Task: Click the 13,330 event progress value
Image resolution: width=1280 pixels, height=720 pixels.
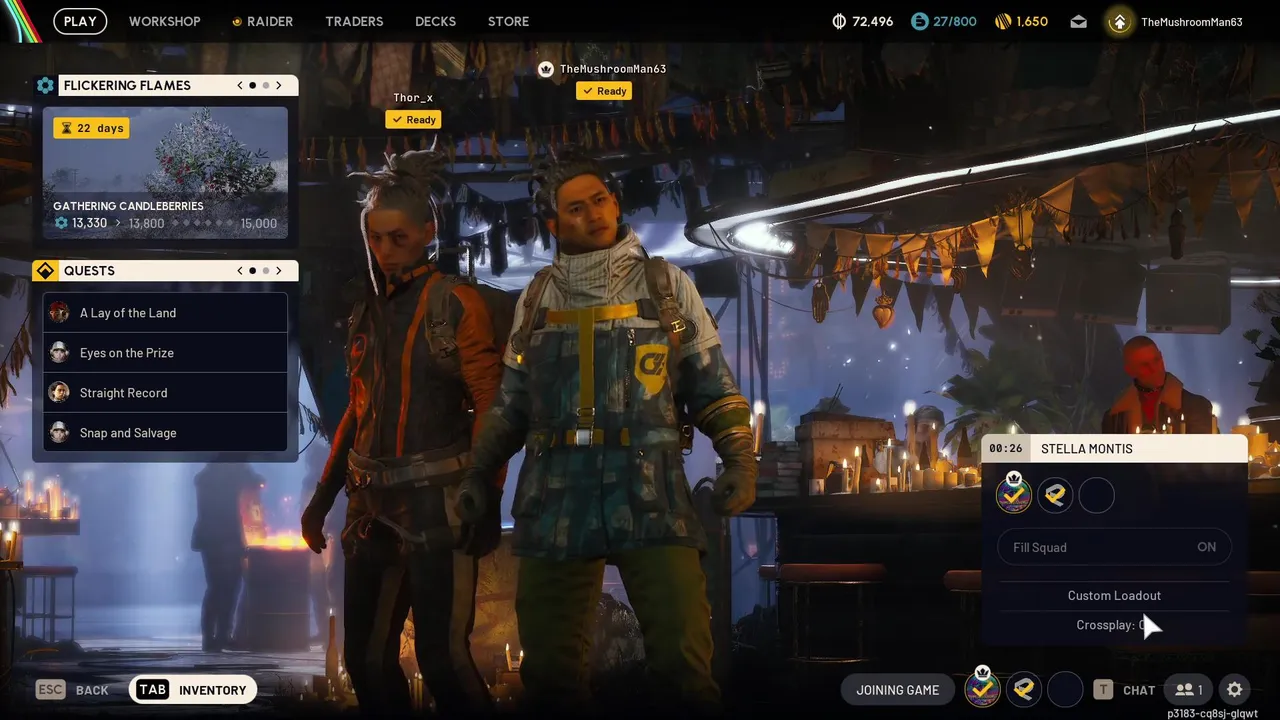Action: (x=89, y=223)
